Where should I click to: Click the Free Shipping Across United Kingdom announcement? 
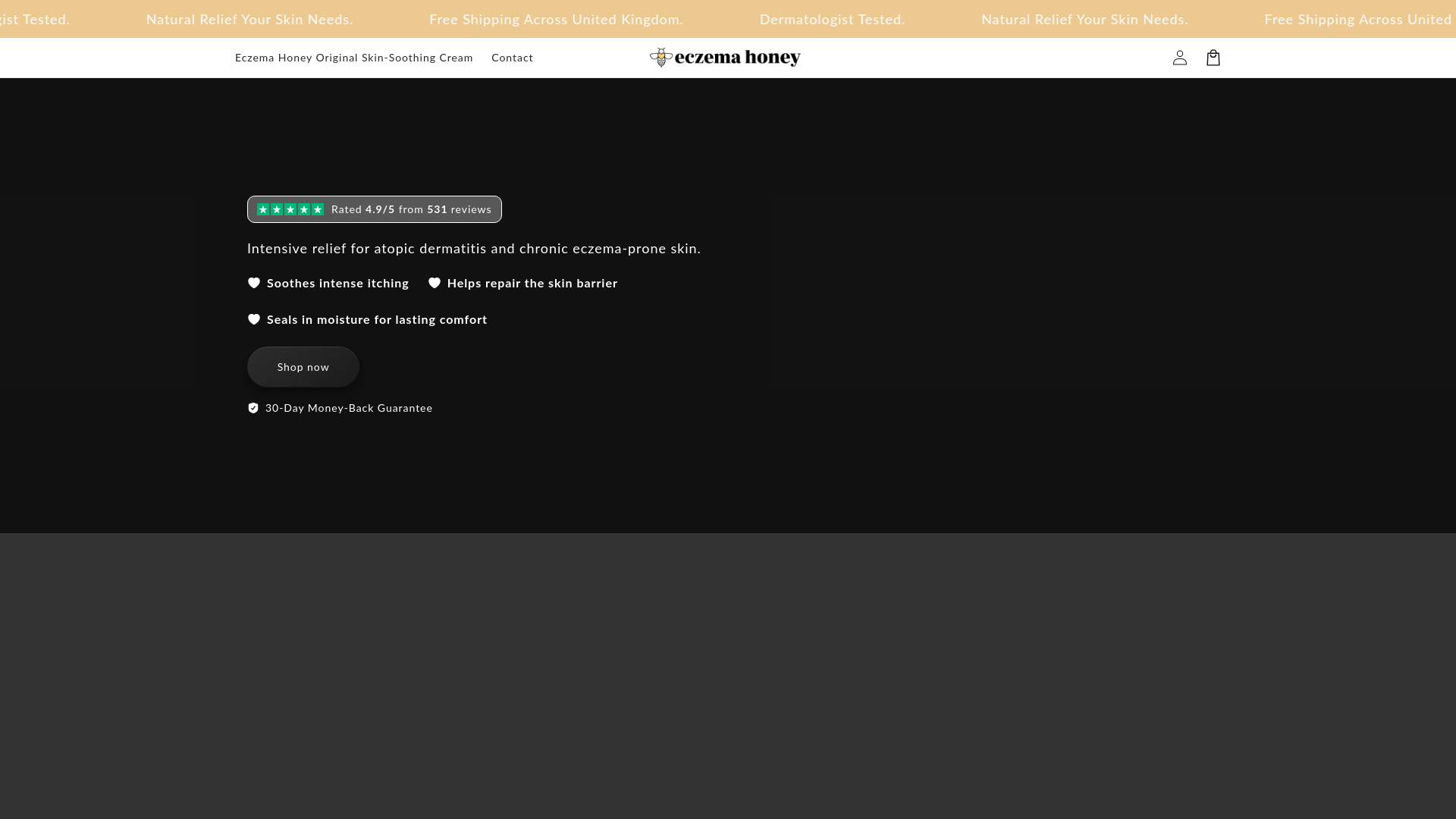point(557,19)
